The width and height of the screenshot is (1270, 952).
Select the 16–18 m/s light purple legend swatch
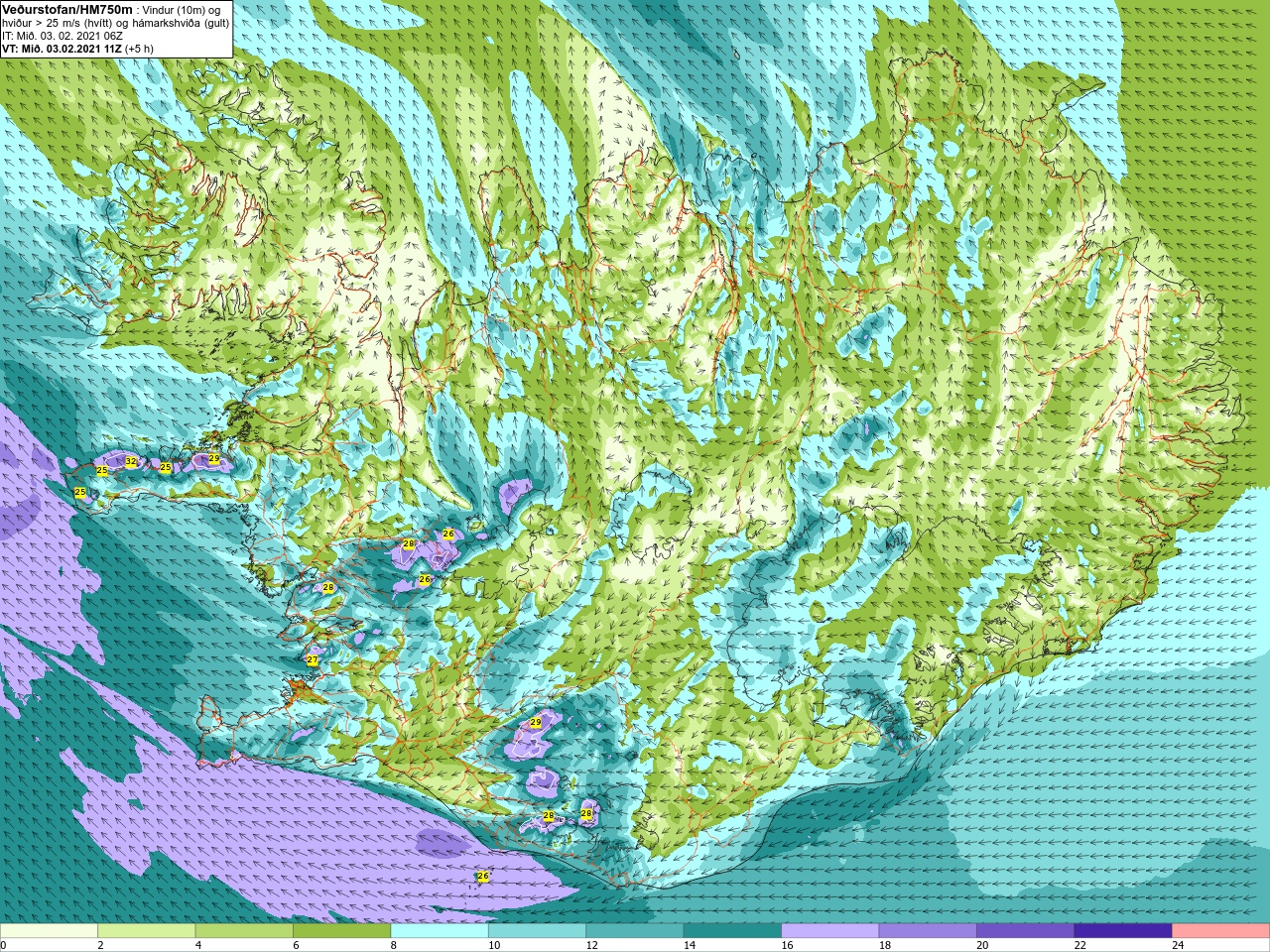(830, 931)
